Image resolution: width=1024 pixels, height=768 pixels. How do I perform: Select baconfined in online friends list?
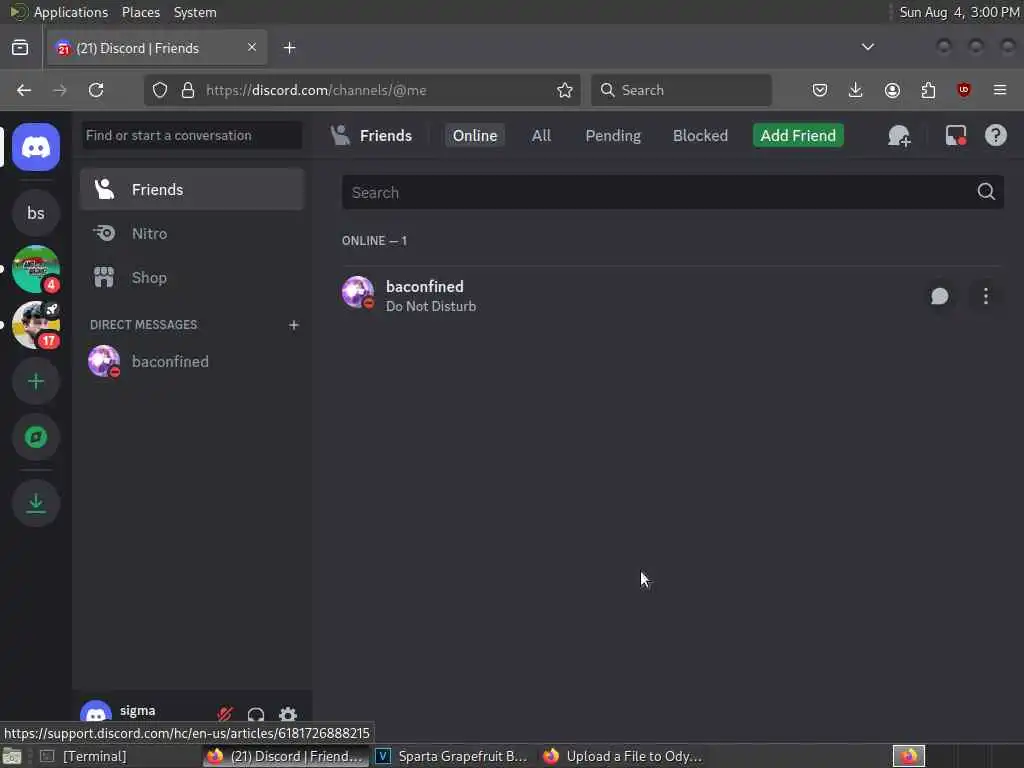(x=671, y=296)
